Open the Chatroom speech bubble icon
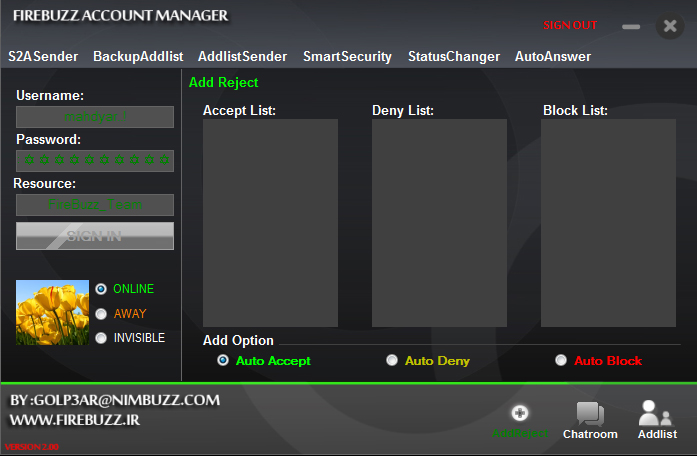 (x=590, y=414)
